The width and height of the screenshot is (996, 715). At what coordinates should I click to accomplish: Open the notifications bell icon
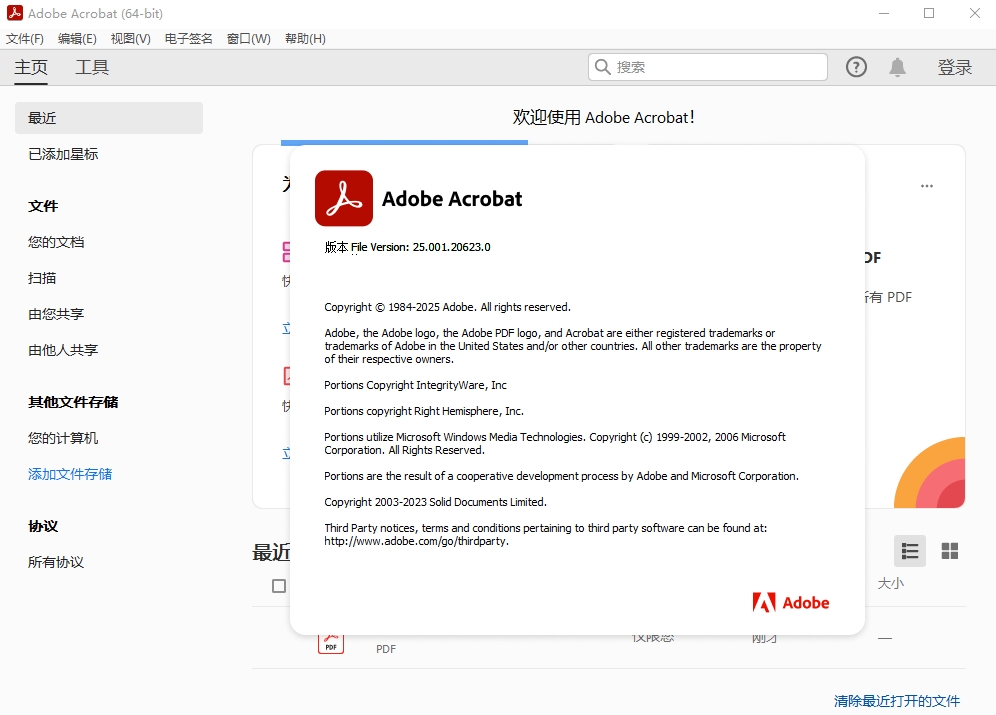(897, 67)
